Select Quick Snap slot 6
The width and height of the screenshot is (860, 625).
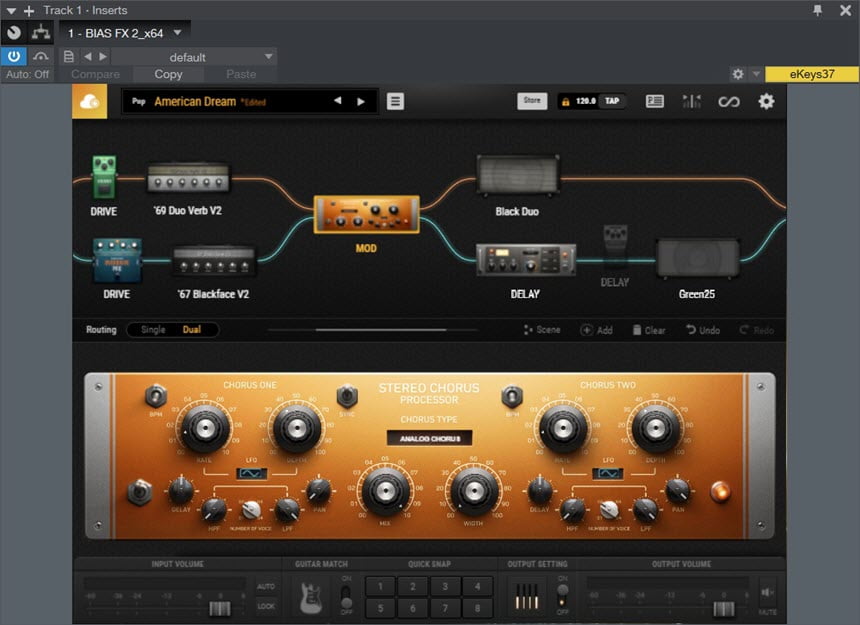click(x=412, y=607)
